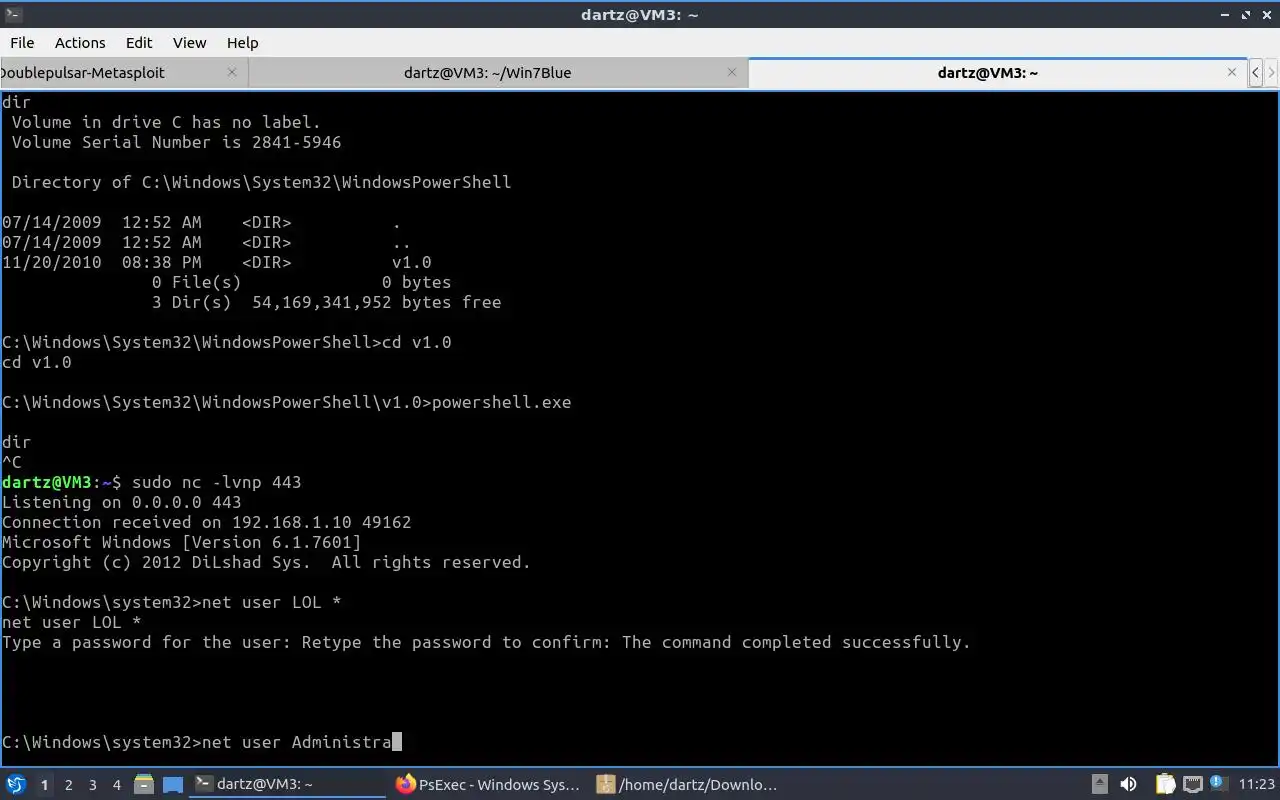Open the Help menu
Viewport: 1280px width, 800px height.
pyautogui.click(x=242, y=42)
